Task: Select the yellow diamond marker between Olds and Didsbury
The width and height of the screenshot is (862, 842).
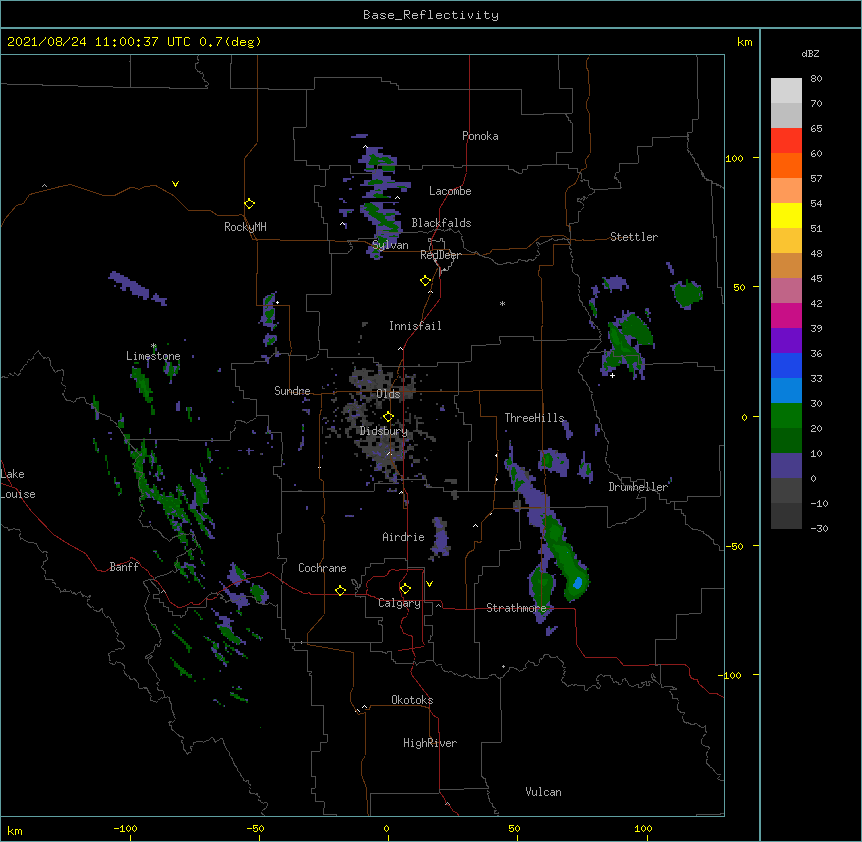Action: pos(388,417)
